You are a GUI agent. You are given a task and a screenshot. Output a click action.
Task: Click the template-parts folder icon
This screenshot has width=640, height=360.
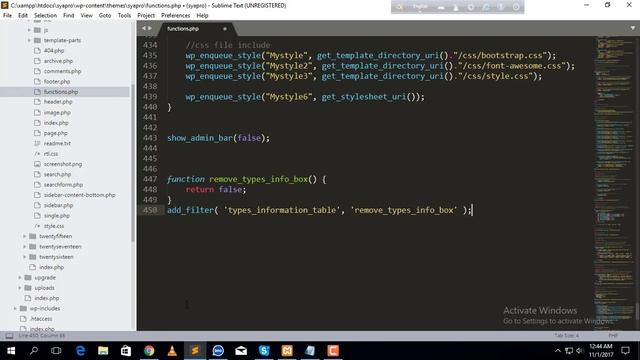37,40
